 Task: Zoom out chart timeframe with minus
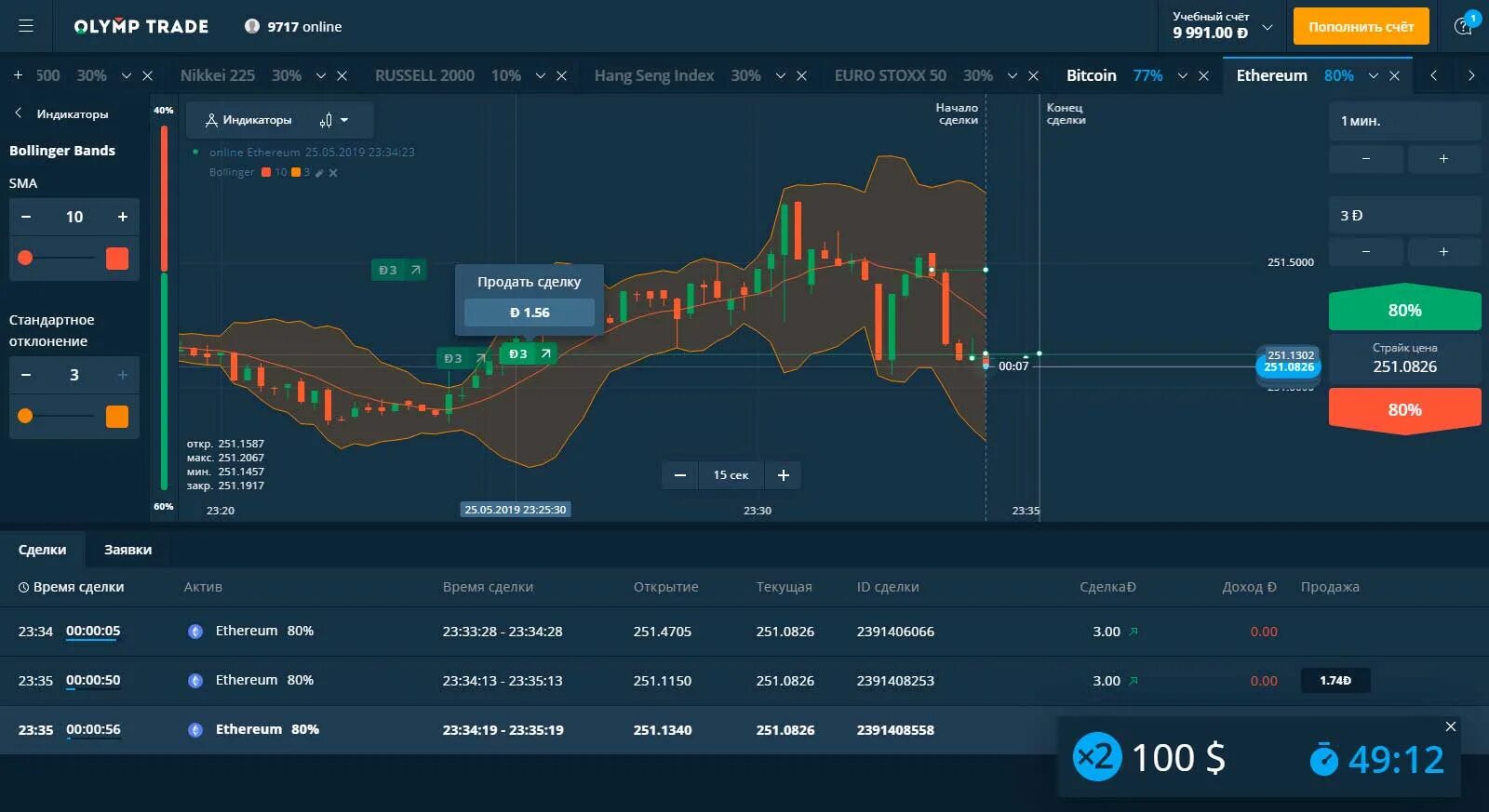tap(680, 475)
